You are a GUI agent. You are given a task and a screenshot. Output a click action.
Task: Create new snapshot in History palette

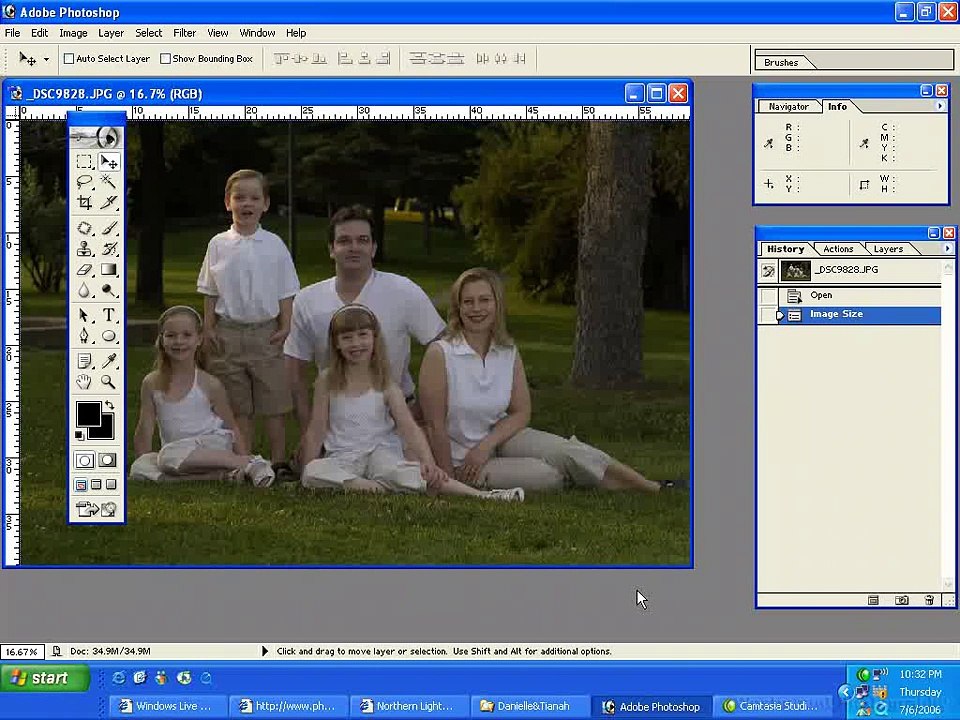pyautogui.click(x=901, y=600)
